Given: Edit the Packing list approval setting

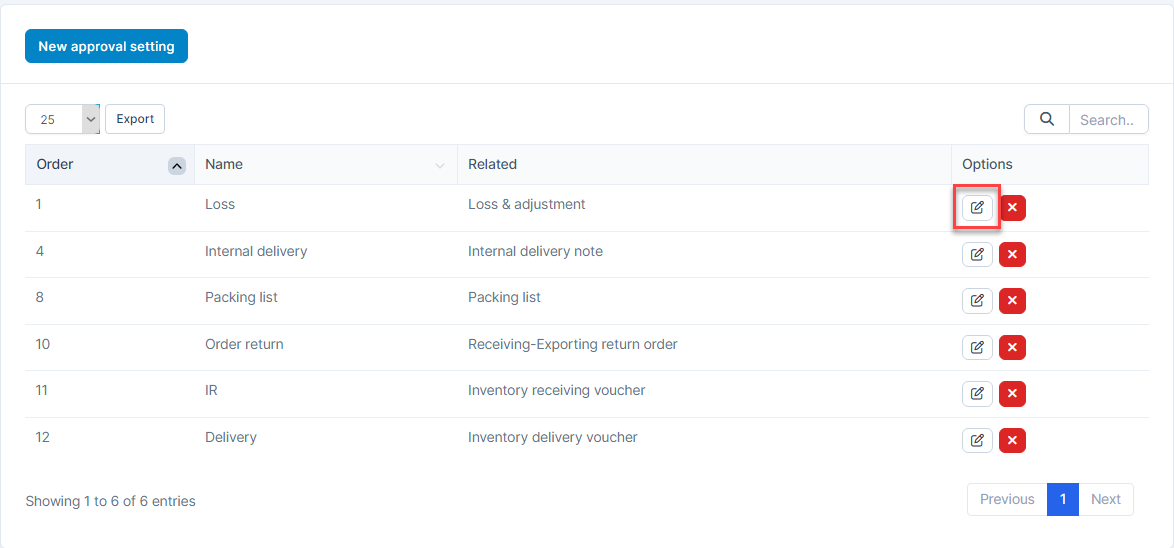Looking at the screenshot, I should tap(977, 301).
